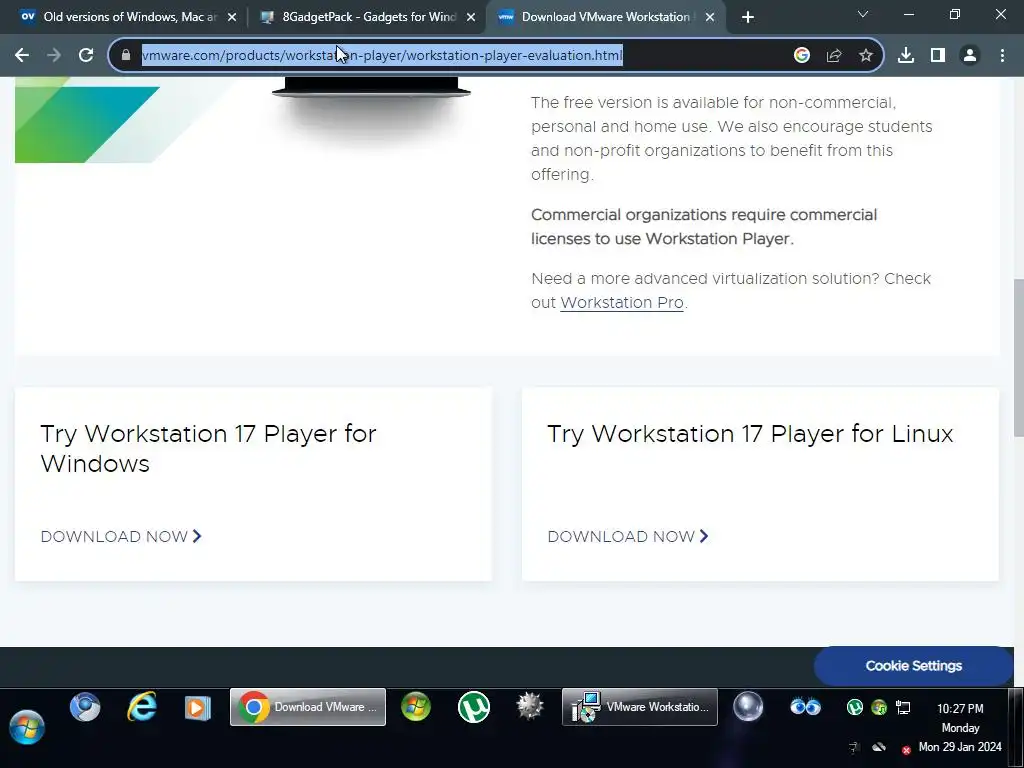This screenshot has height=768, width=1024.
Task: Share this page via share icon
Action: [834, 56]
